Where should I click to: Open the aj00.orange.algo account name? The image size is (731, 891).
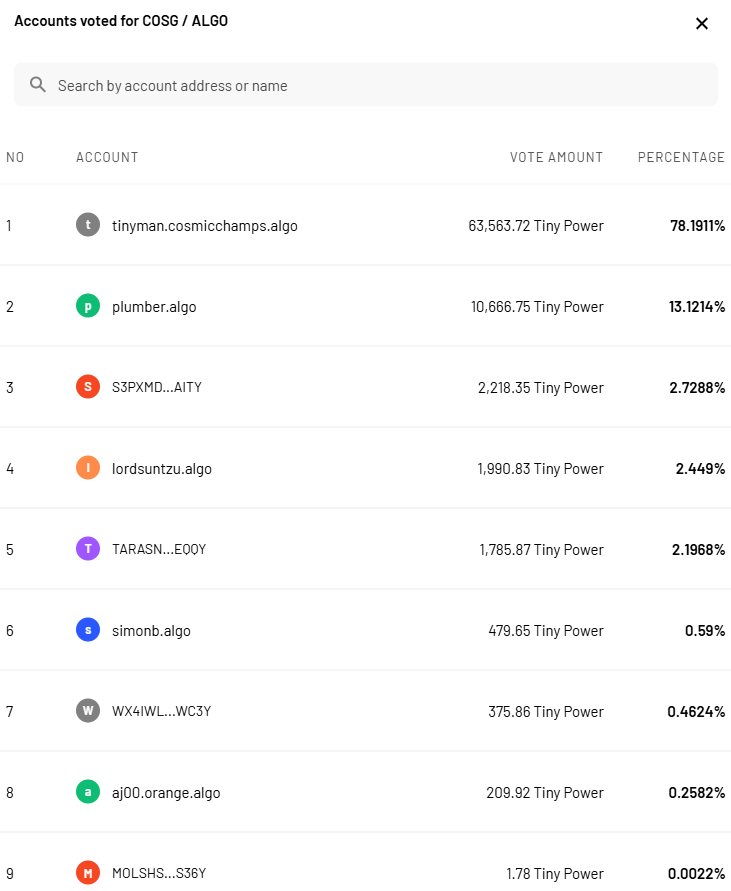(166, 793)
